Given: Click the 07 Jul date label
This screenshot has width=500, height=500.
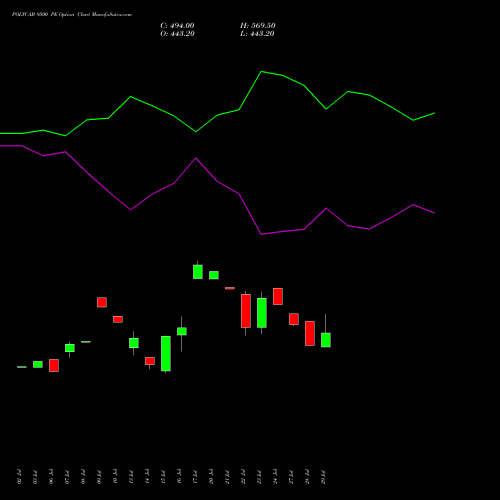Looking at the screenshot, I should pos(67,477).
